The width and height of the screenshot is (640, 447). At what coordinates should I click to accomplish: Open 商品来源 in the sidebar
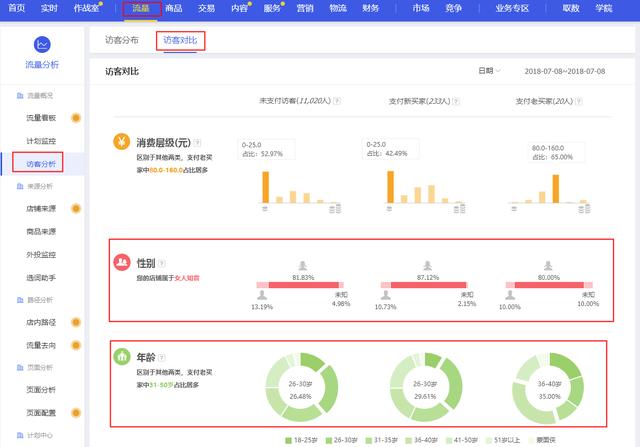pyautogui.click(x=41, y=231)
